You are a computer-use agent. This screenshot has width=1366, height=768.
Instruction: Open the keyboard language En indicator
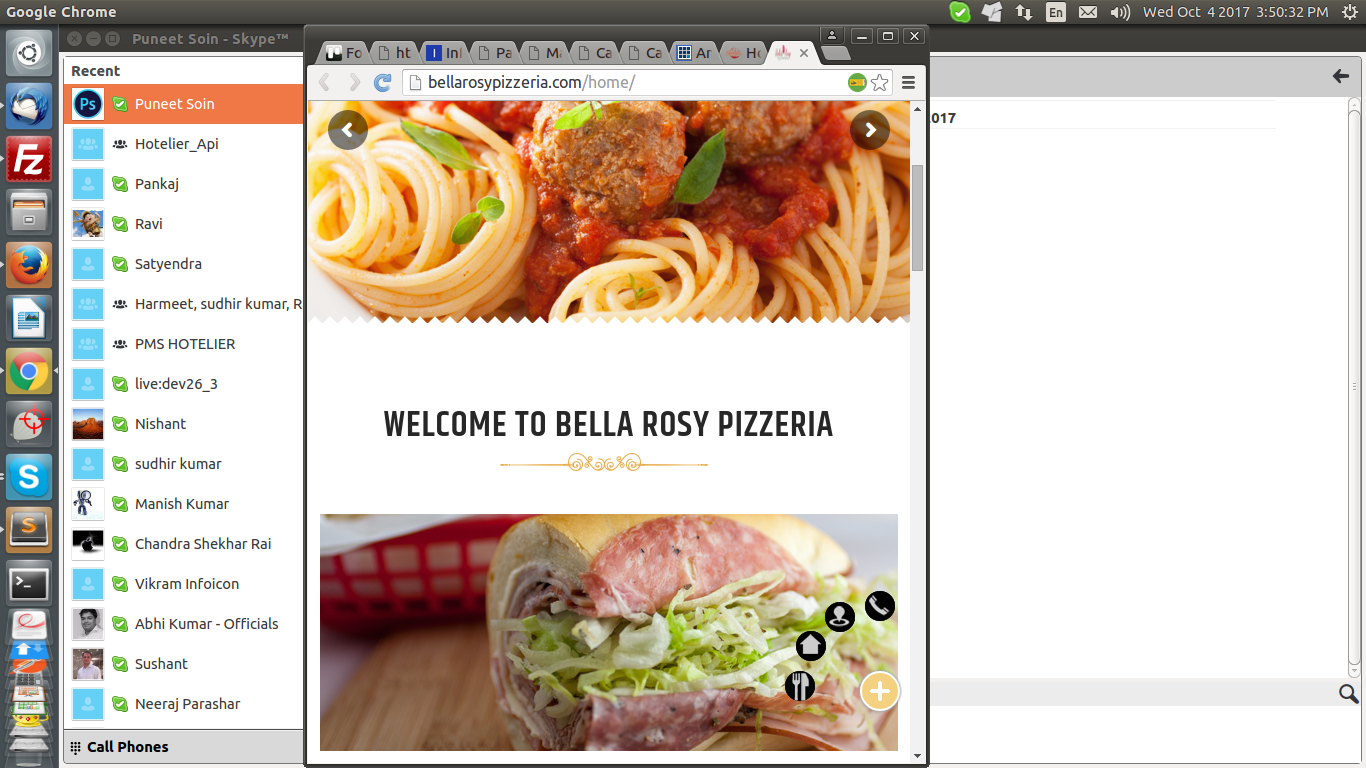(x=1055, y=12)
